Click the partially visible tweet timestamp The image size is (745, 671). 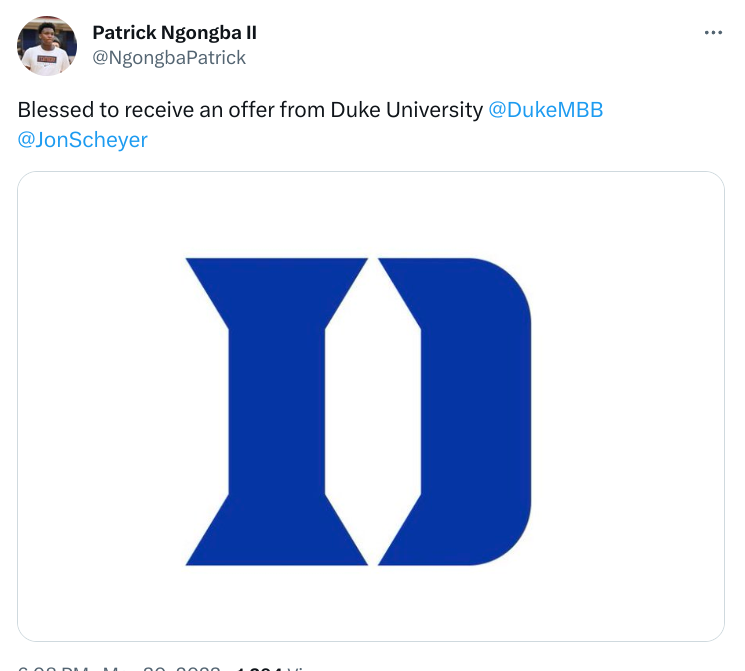pos(120,667)
